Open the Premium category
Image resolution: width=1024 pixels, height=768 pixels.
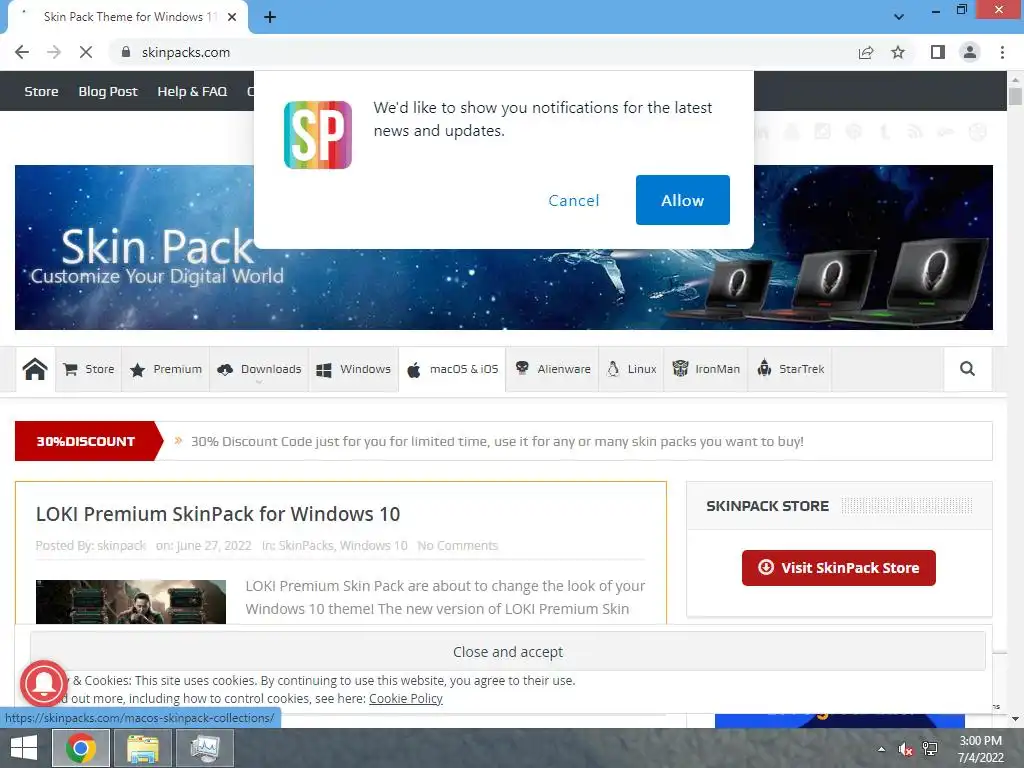click(166, 369)
